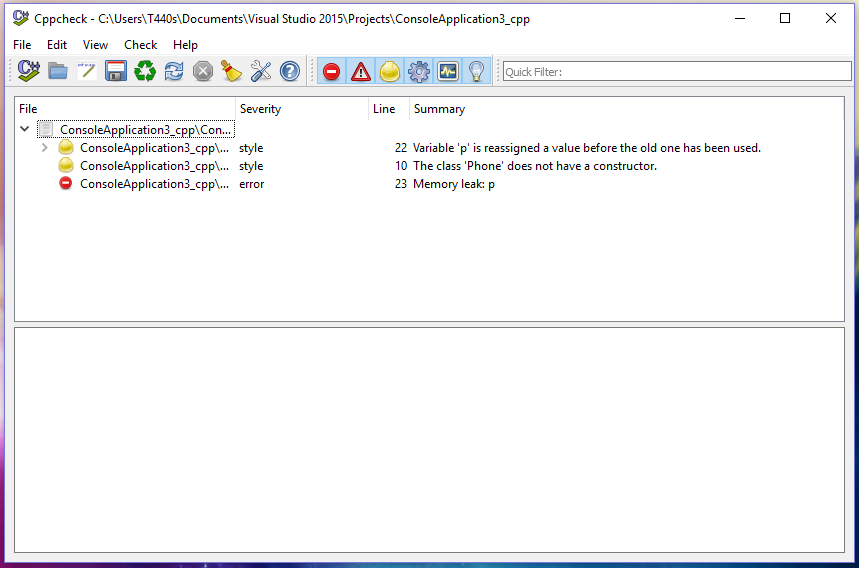Open Preferences with wrench and screwdriver icon

pyautogui.click(x=261, y=71)
